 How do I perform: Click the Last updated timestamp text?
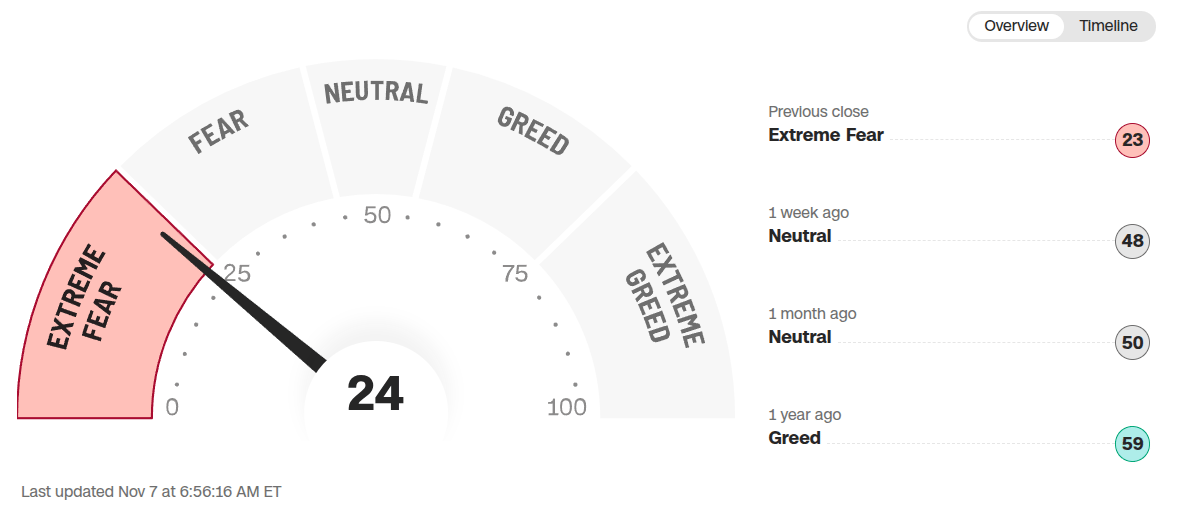151,492
